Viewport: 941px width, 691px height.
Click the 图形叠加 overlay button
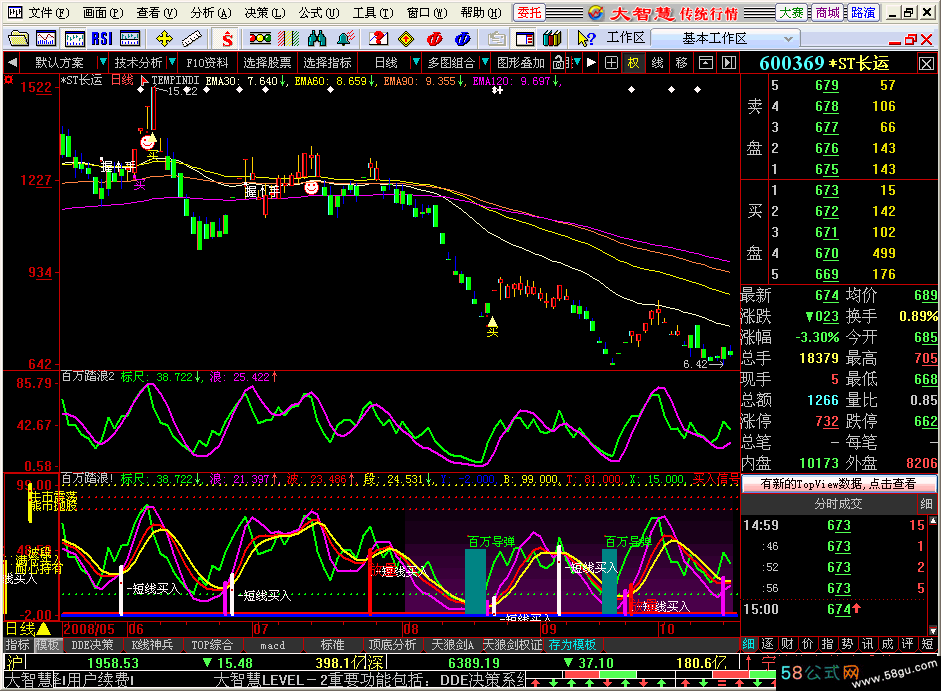pyautogui.click(x=521, y=62)
